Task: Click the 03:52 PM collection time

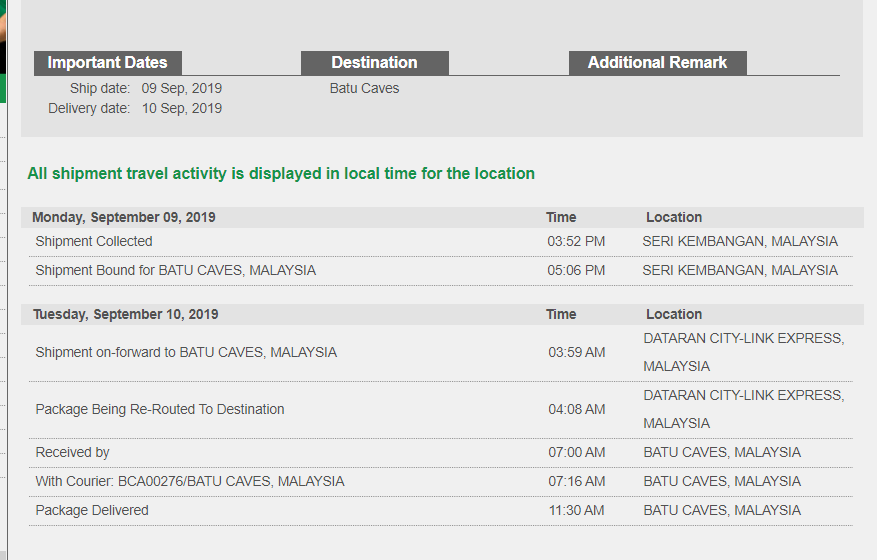Action: (576, 242)
